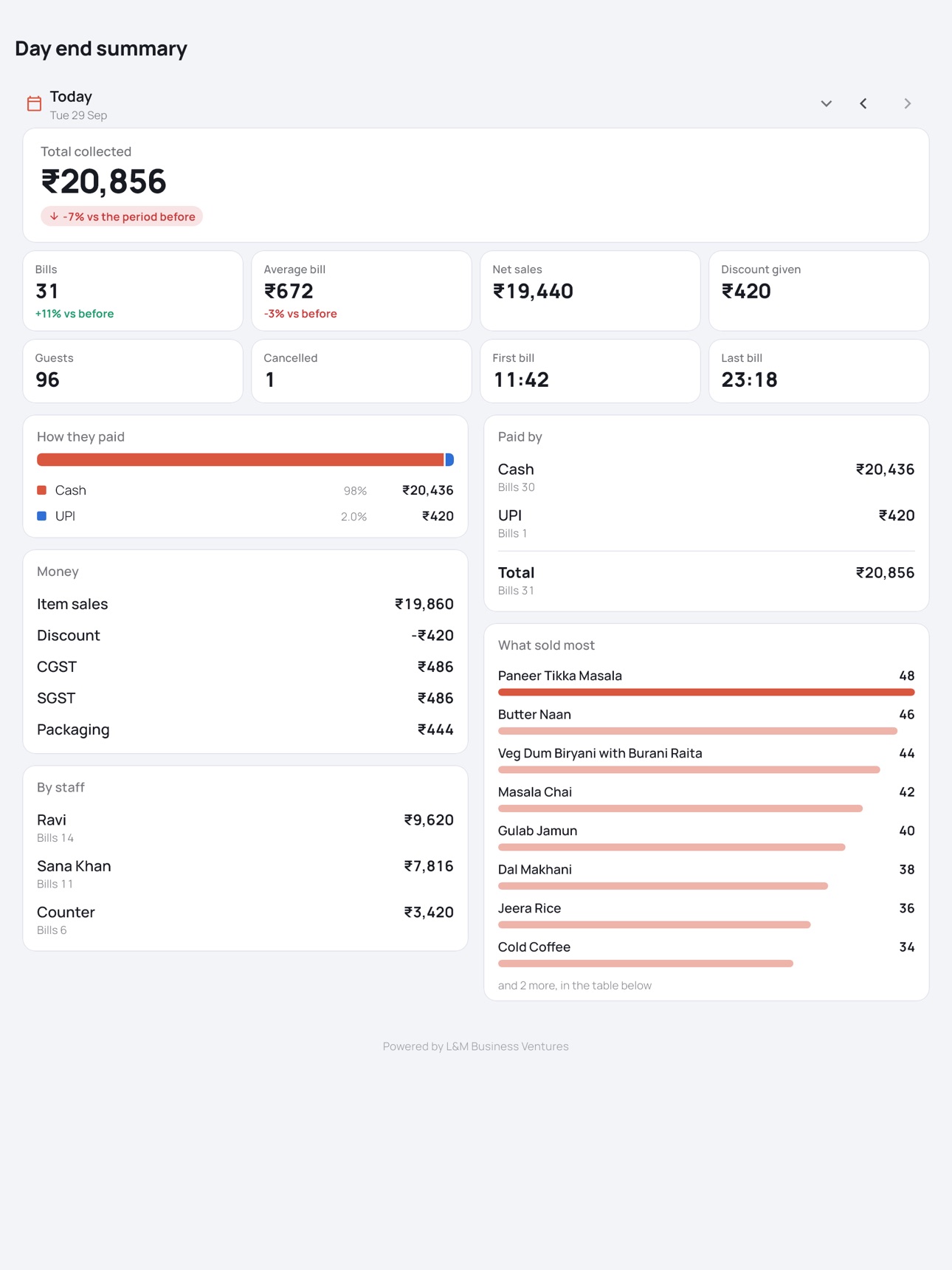Click the Today date label
The height and width of the screenshot is (1270, 952).
pyautogui.click(x=71, y=97)
